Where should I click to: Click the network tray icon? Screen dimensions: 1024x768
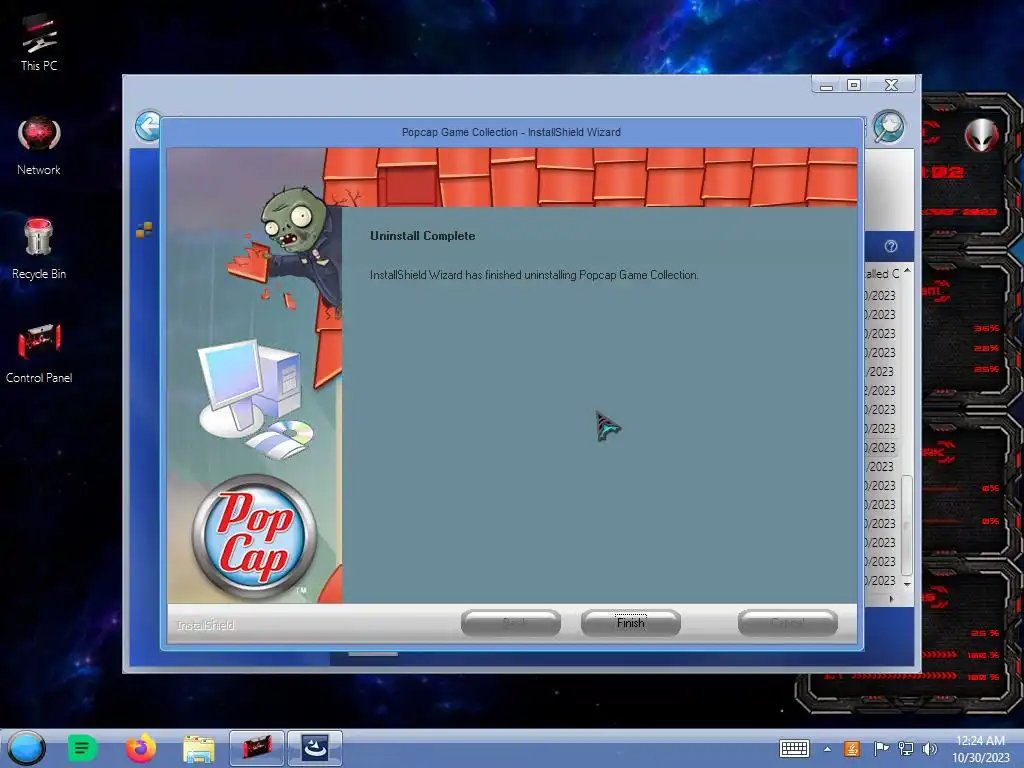point(906,748)
